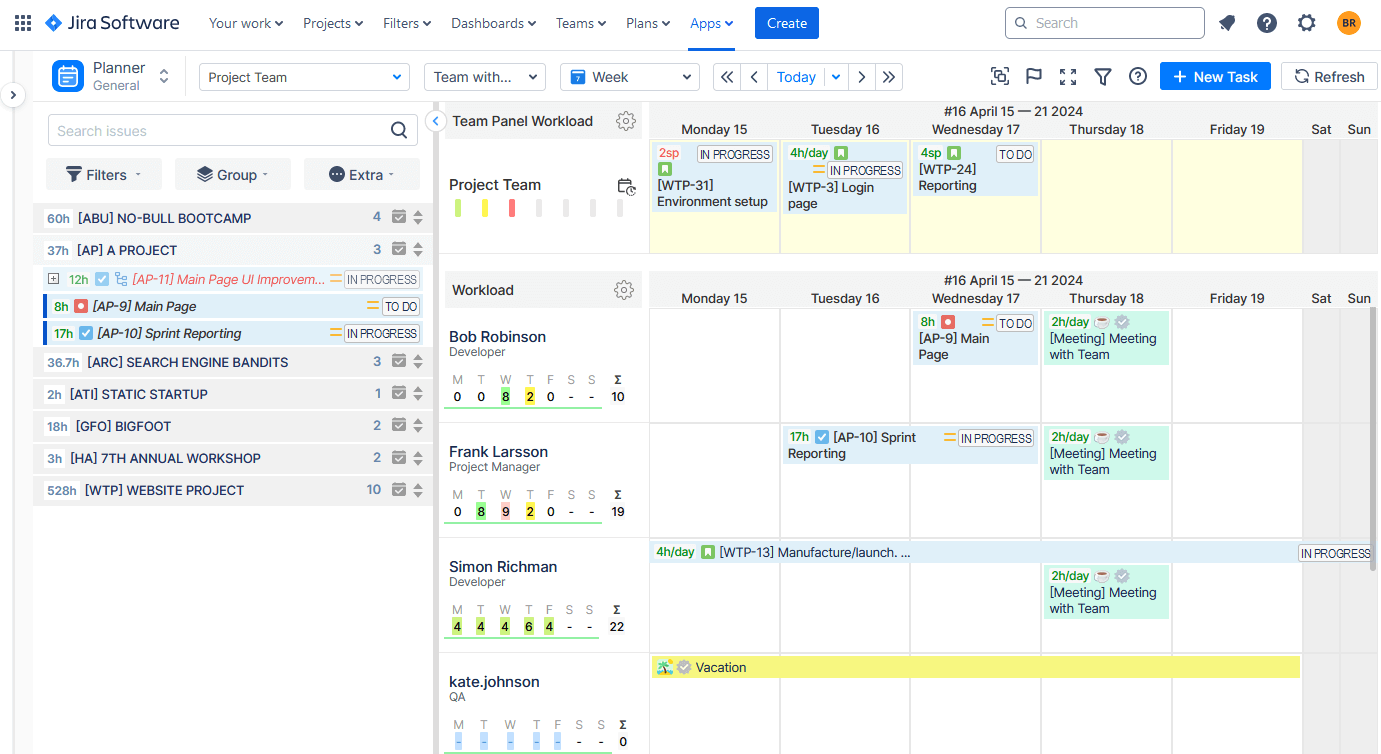Open Dashboards menu
Screen dimensions: 1381x754
494,23
